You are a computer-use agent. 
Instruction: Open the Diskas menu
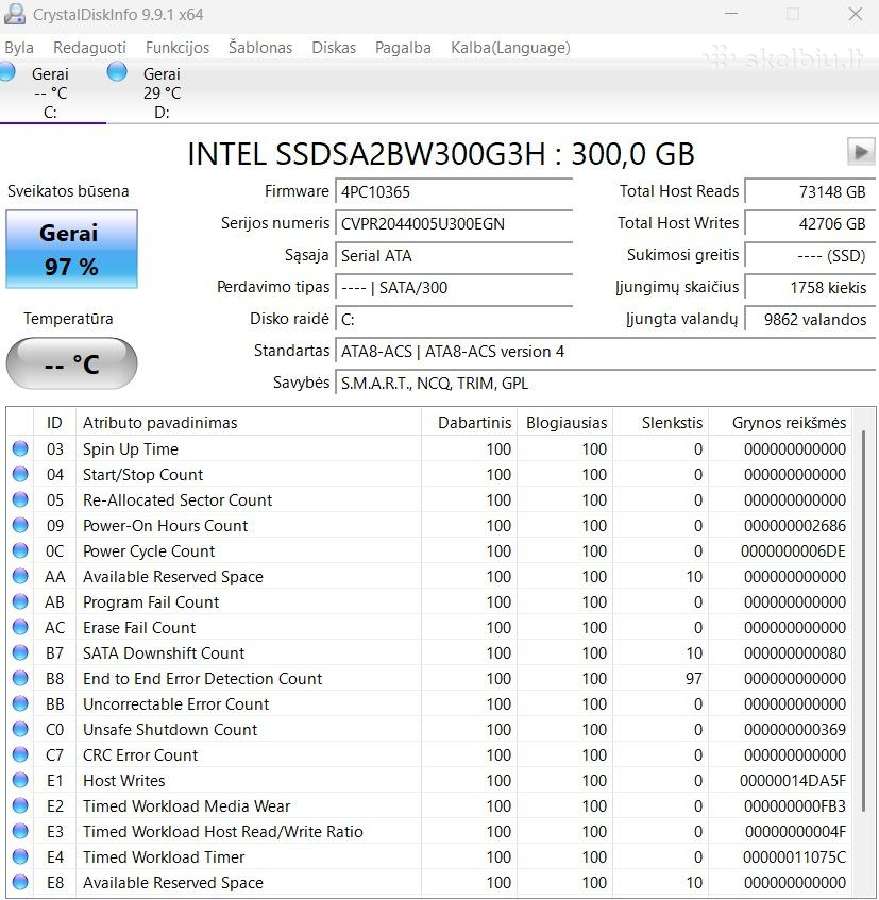coord(334,48)
